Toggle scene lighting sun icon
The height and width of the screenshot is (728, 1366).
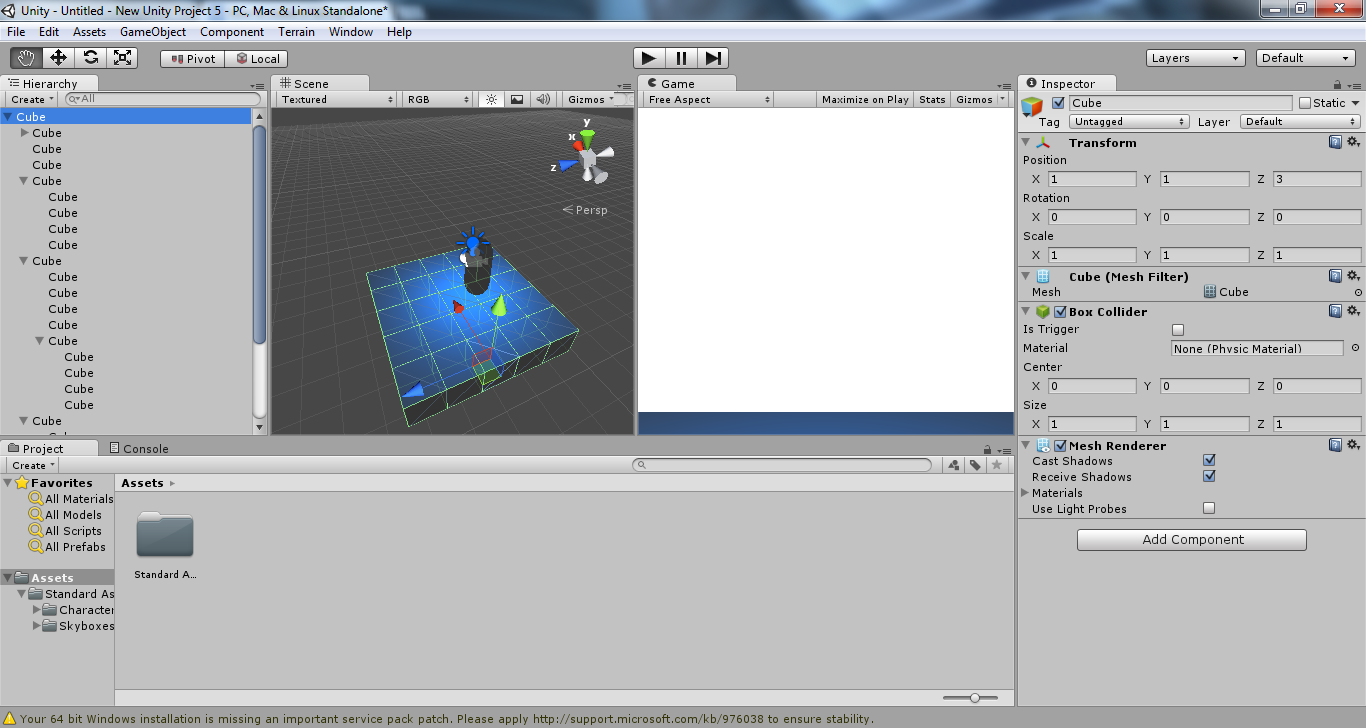click(491, 100)
